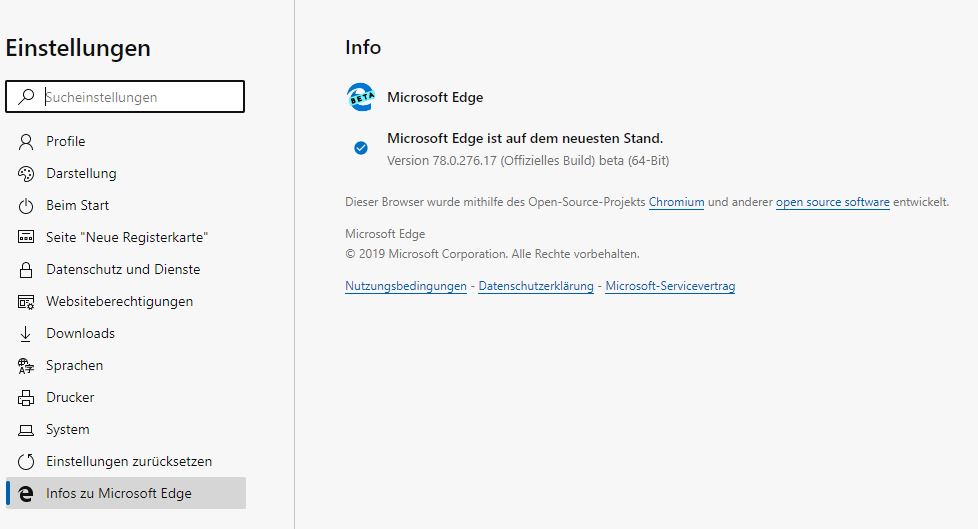
Task: Click the Neue Registerkarte page icon
Action: 26,237
